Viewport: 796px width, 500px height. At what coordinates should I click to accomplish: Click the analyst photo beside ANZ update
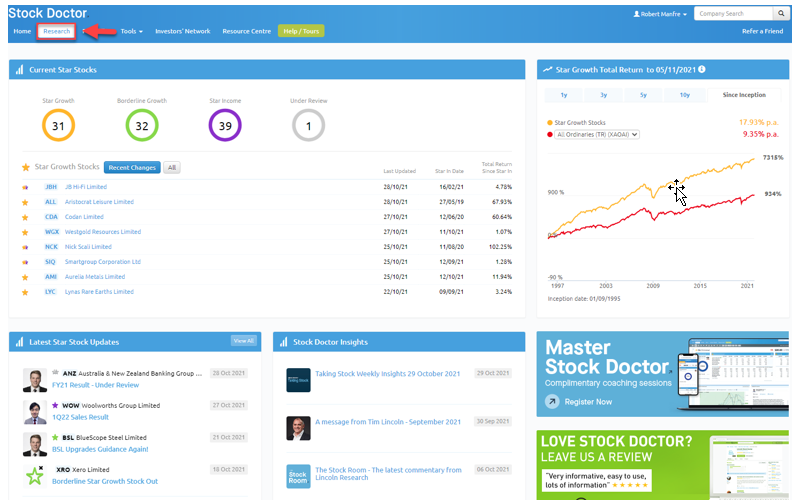tap(35, 381)
